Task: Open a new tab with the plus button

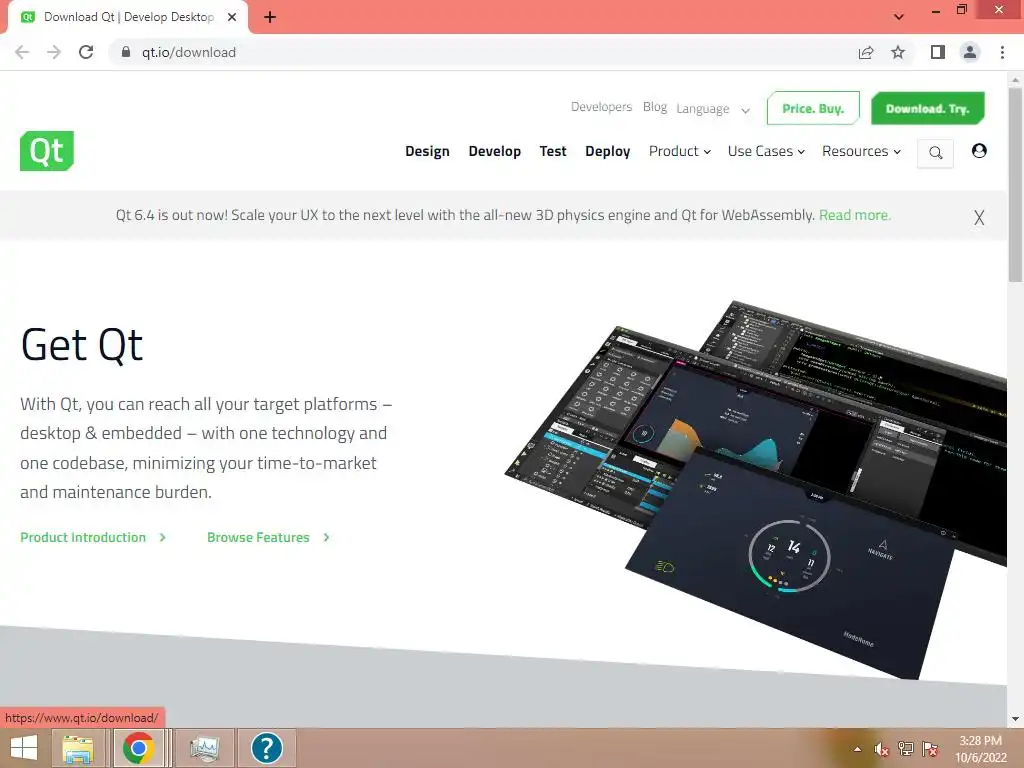Action: [x=270, y=17]
